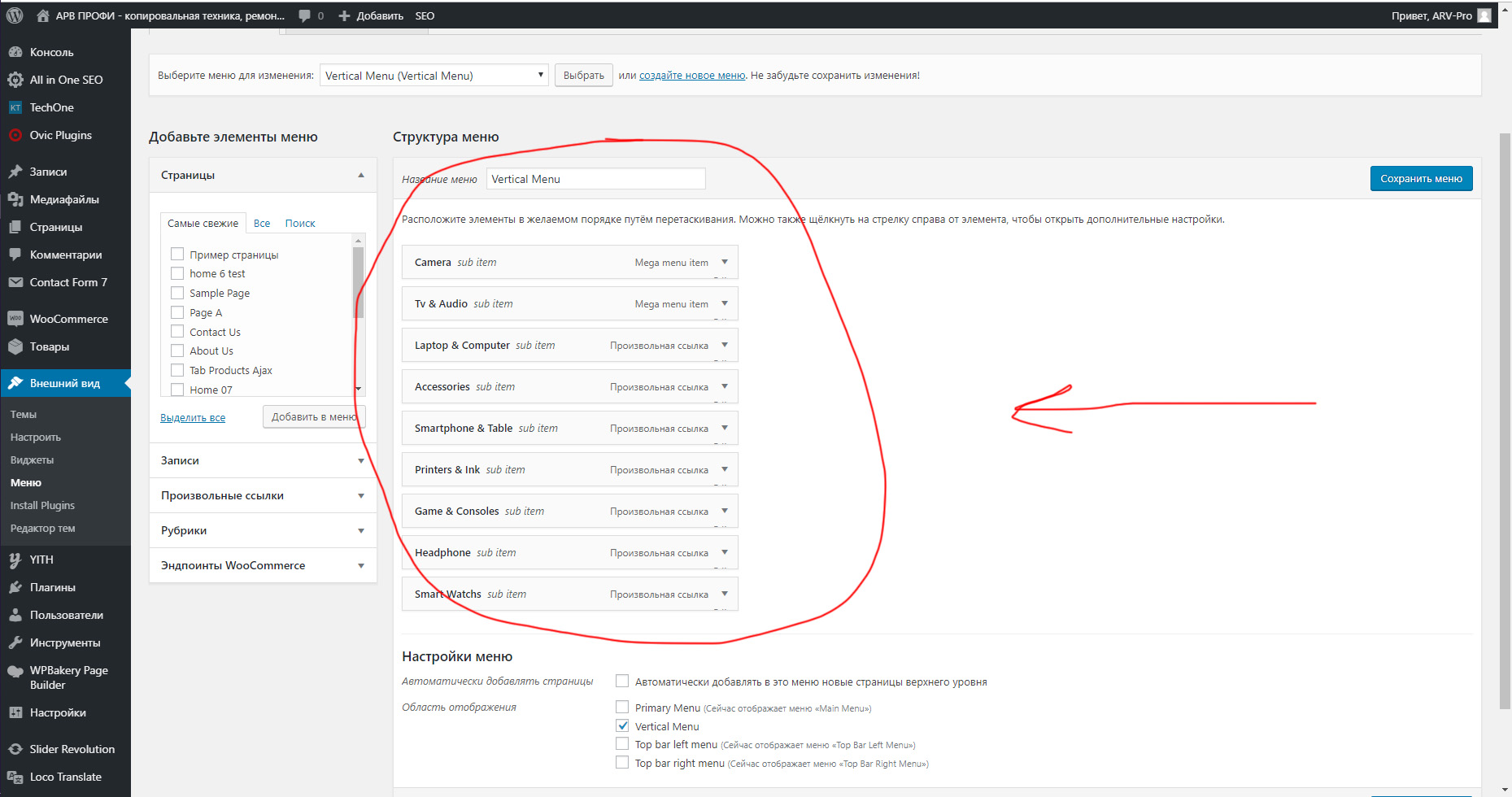Check the Top bar left menu checkbox
Image resolution: width=1512 pixels, height=797 pixels.
(x=622, y=744)
